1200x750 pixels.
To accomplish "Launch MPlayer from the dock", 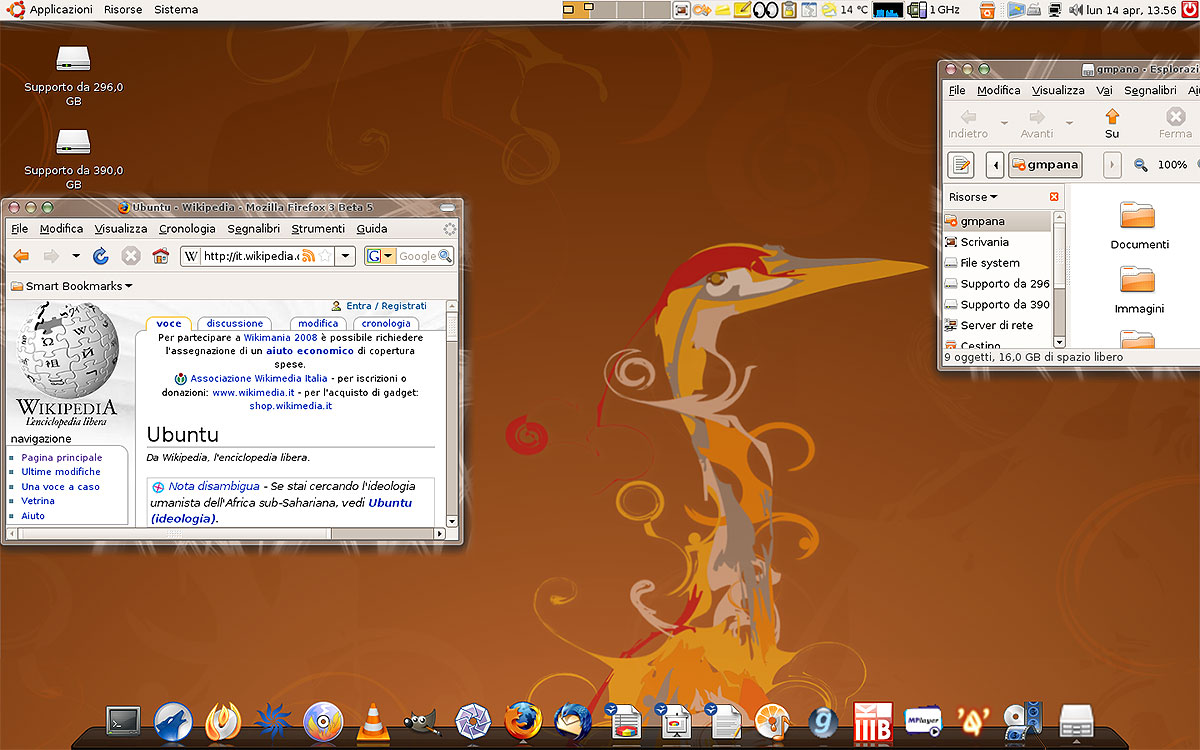I will pos(922,721).
